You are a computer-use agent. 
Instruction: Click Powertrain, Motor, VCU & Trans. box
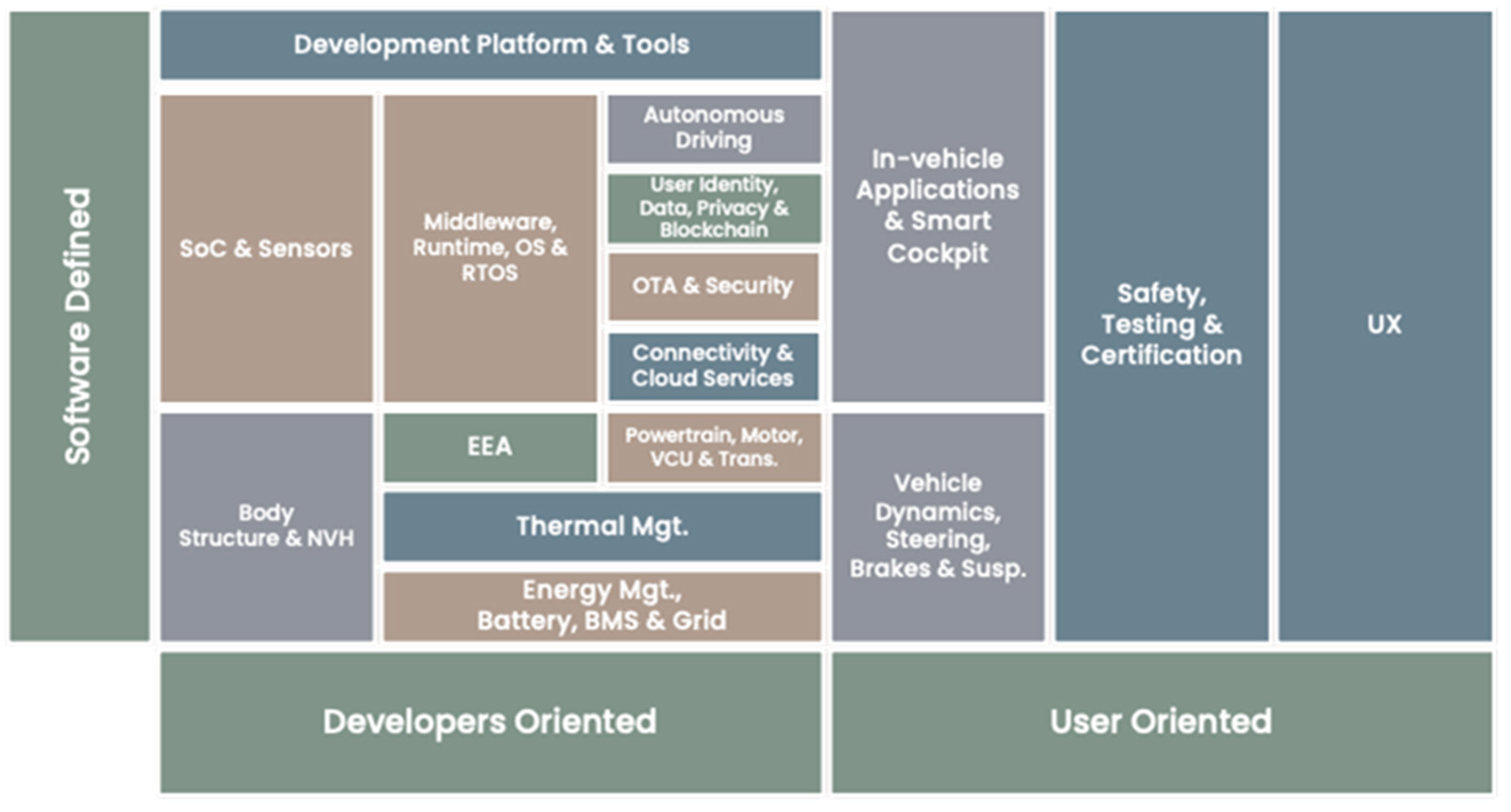(714, 446)
